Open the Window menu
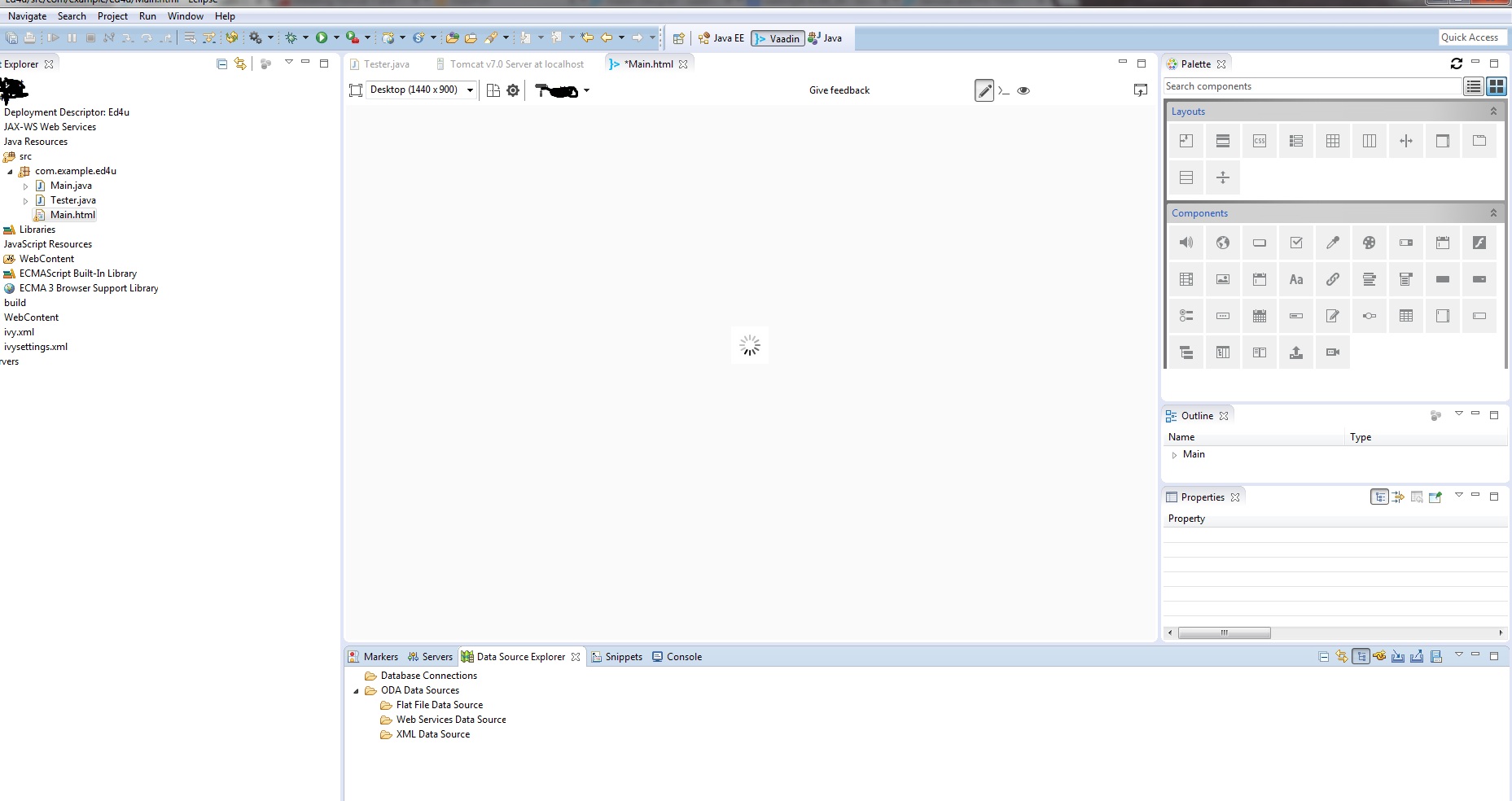Screen dimensions: 1512x801 tap(186, 16)
